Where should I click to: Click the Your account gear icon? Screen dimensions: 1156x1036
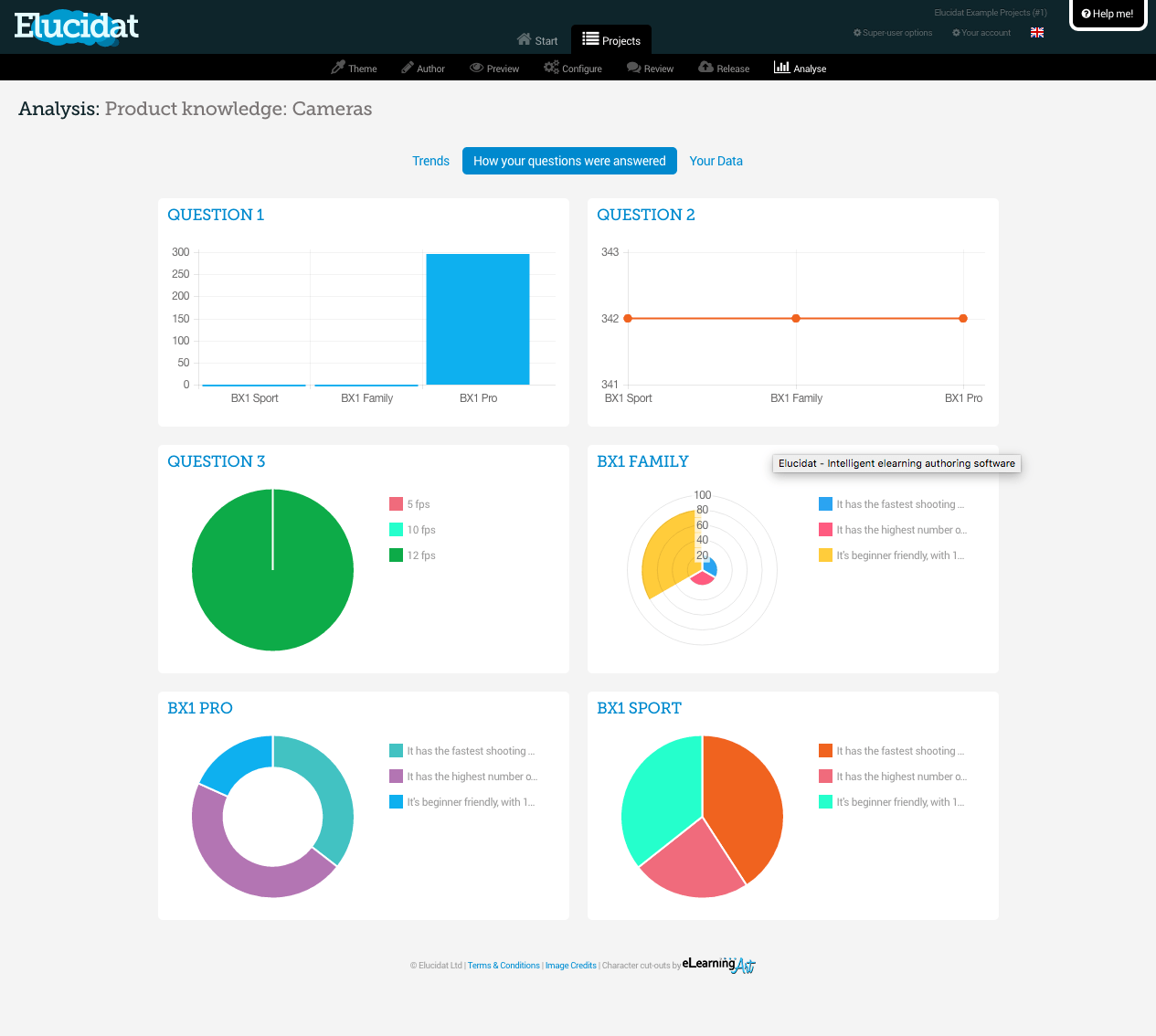click(956, 33)
